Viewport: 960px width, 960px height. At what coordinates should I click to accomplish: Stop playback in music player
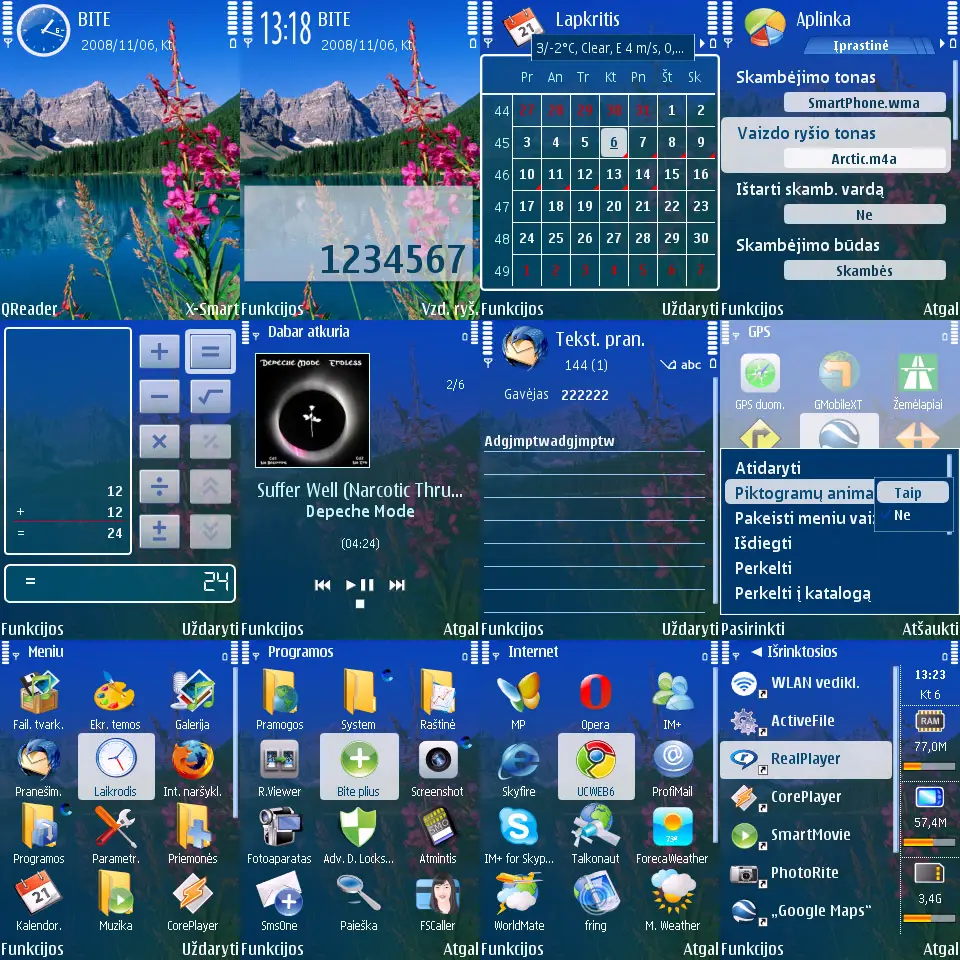click(x=360, y=604)
